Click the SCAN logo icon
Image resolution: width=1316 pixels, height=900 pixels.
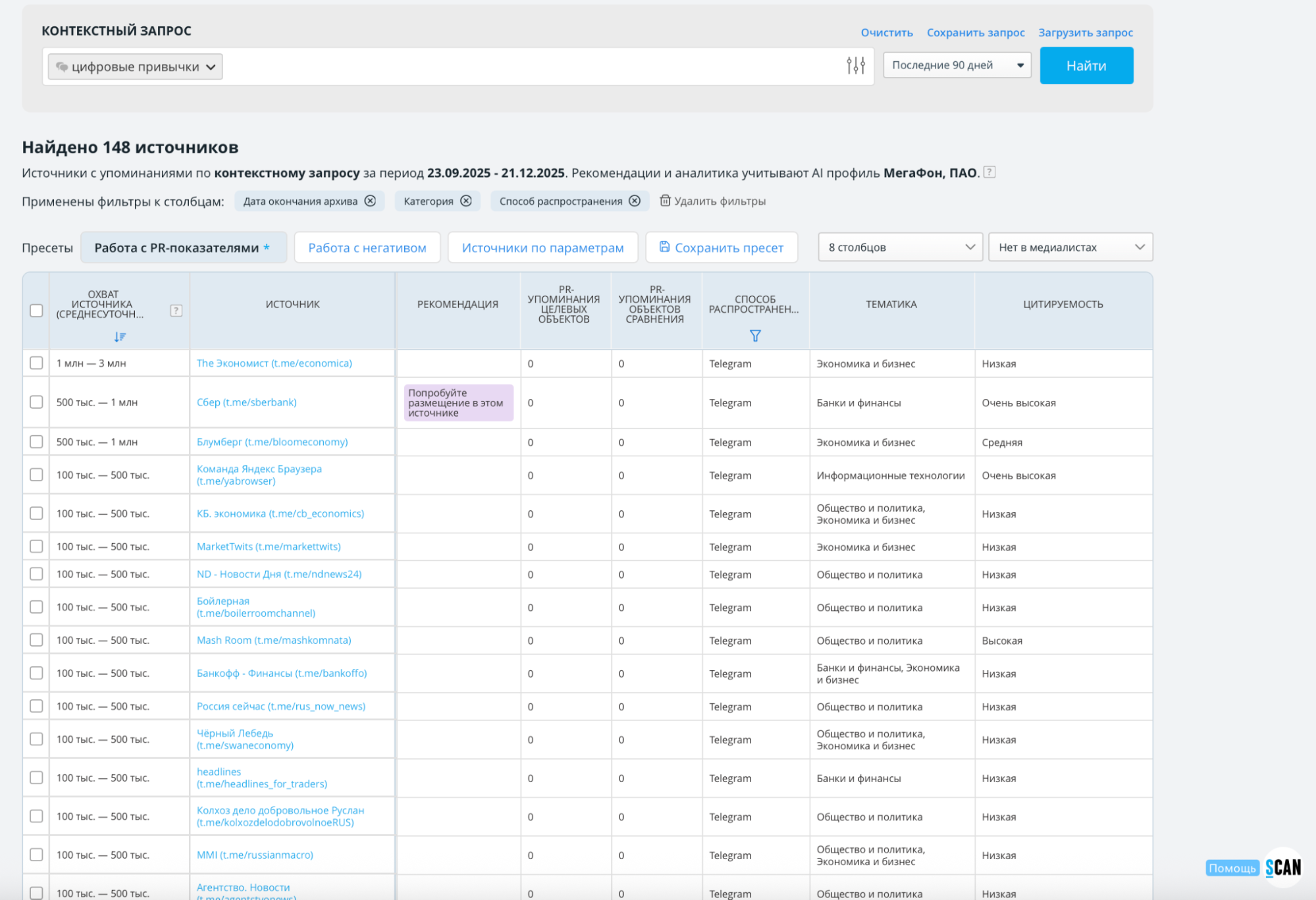point(1283,867)
